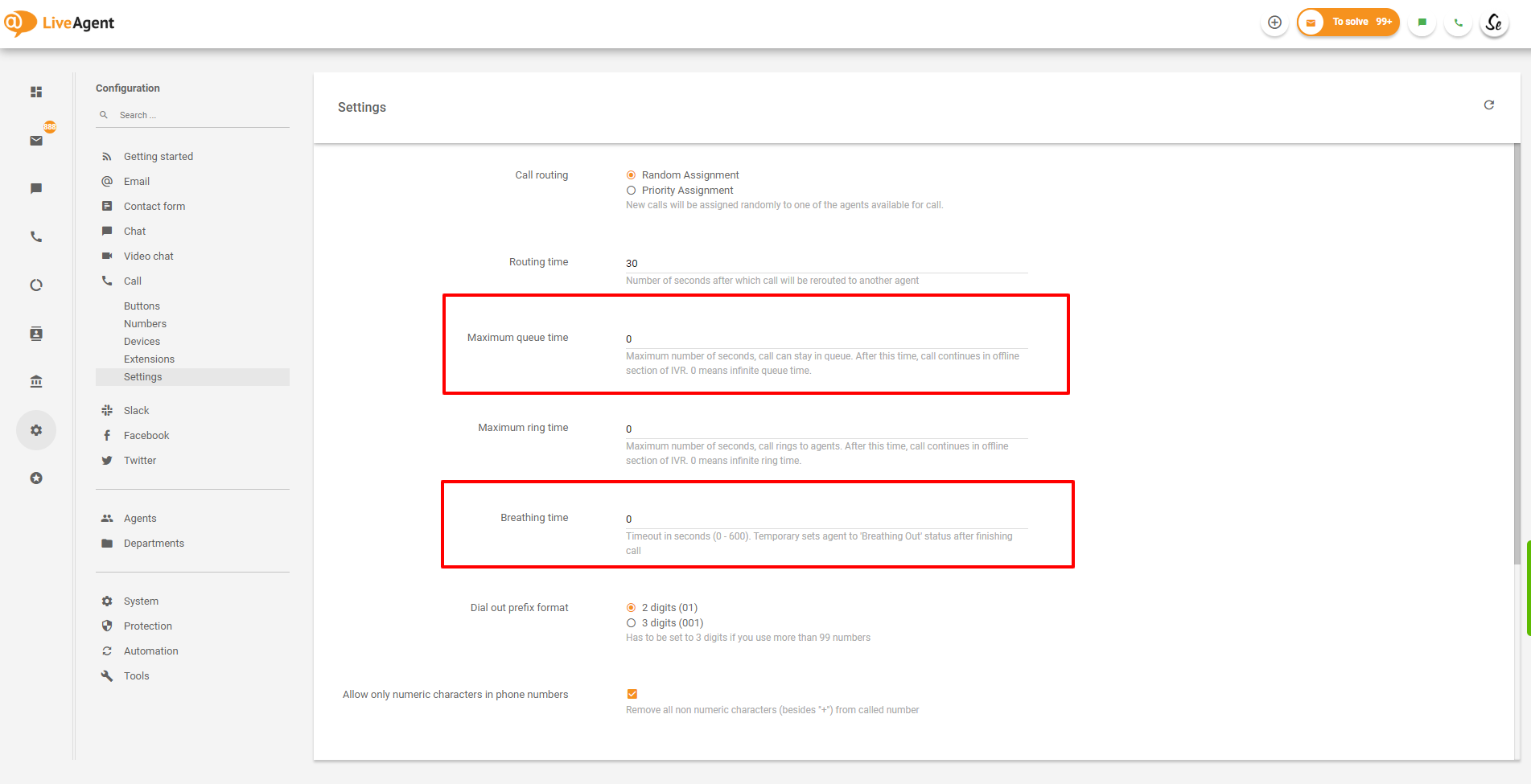Click the Slack logo icon

107,411
